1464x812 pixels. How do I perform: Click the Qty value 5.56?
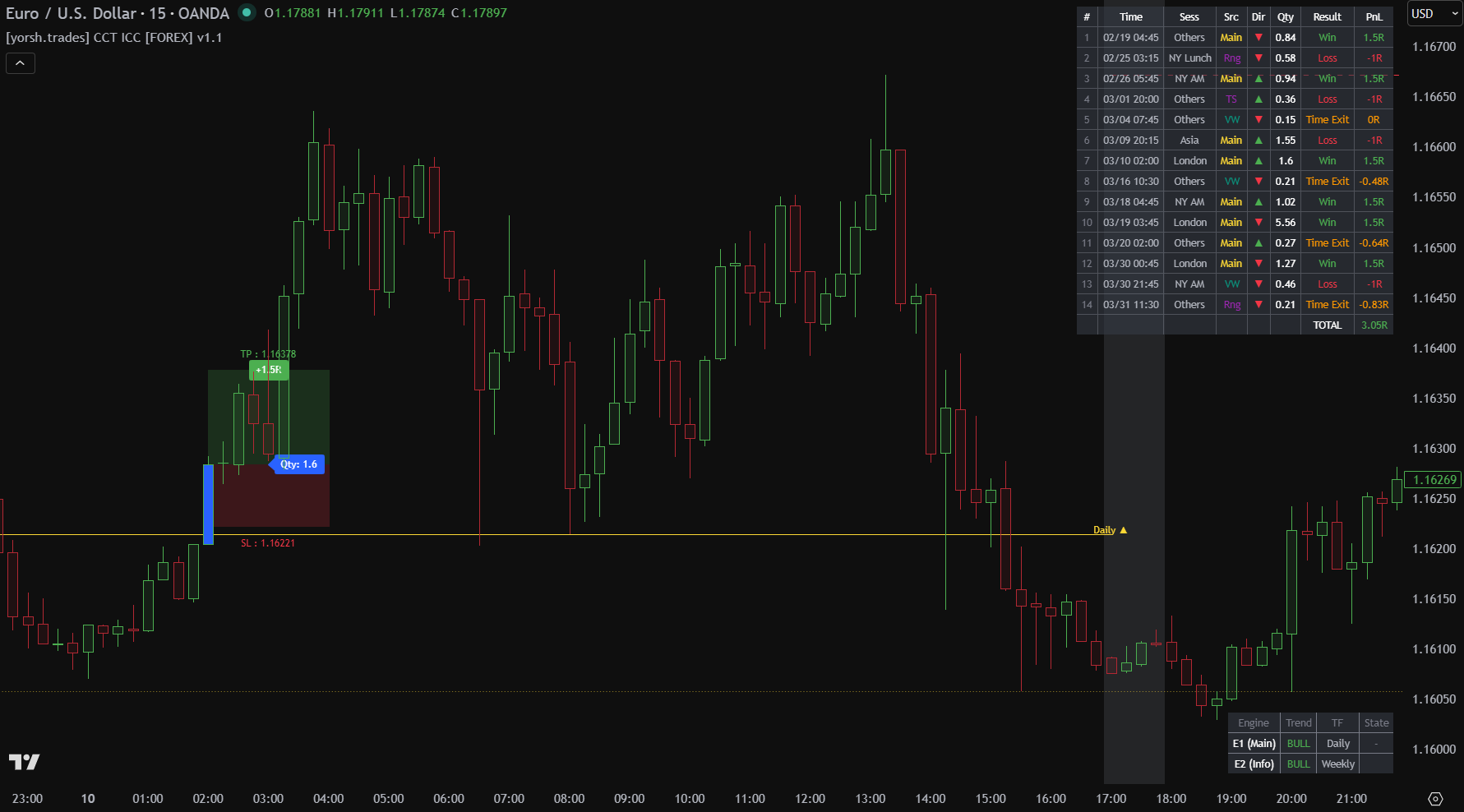[1285, 223]
